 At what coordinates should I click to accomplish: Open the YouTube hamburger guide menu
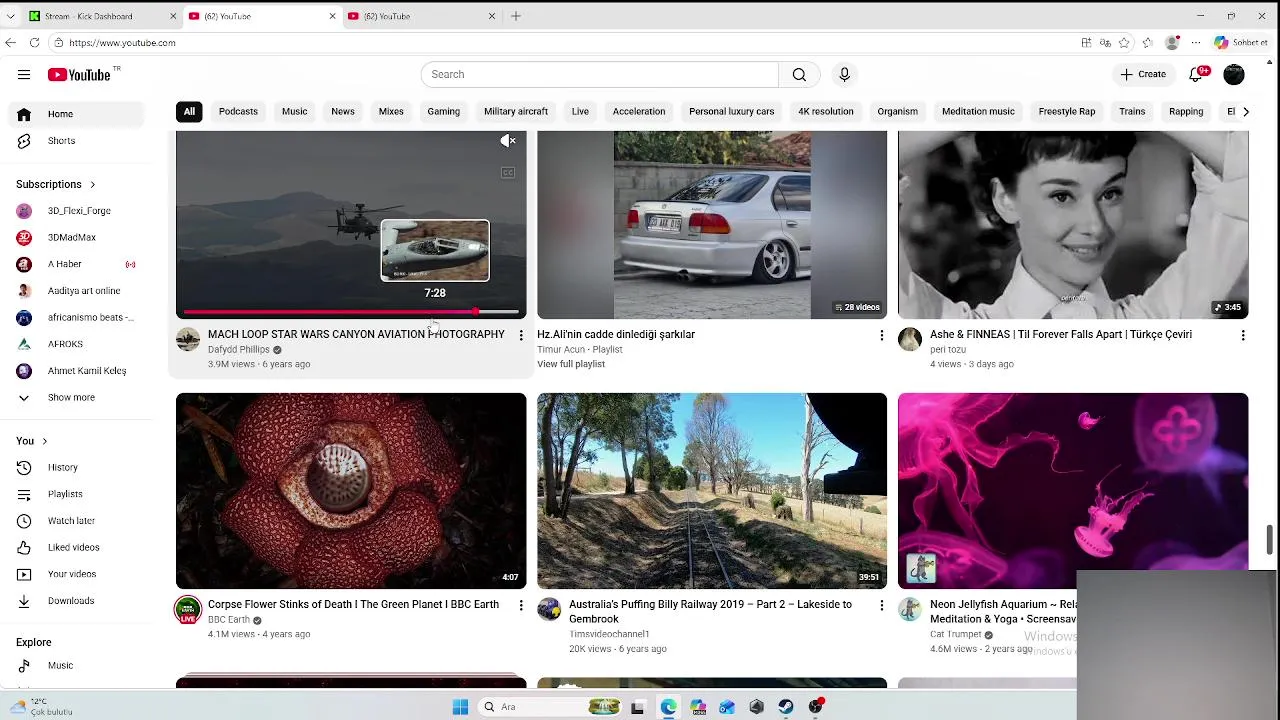(x=24, y=74)
